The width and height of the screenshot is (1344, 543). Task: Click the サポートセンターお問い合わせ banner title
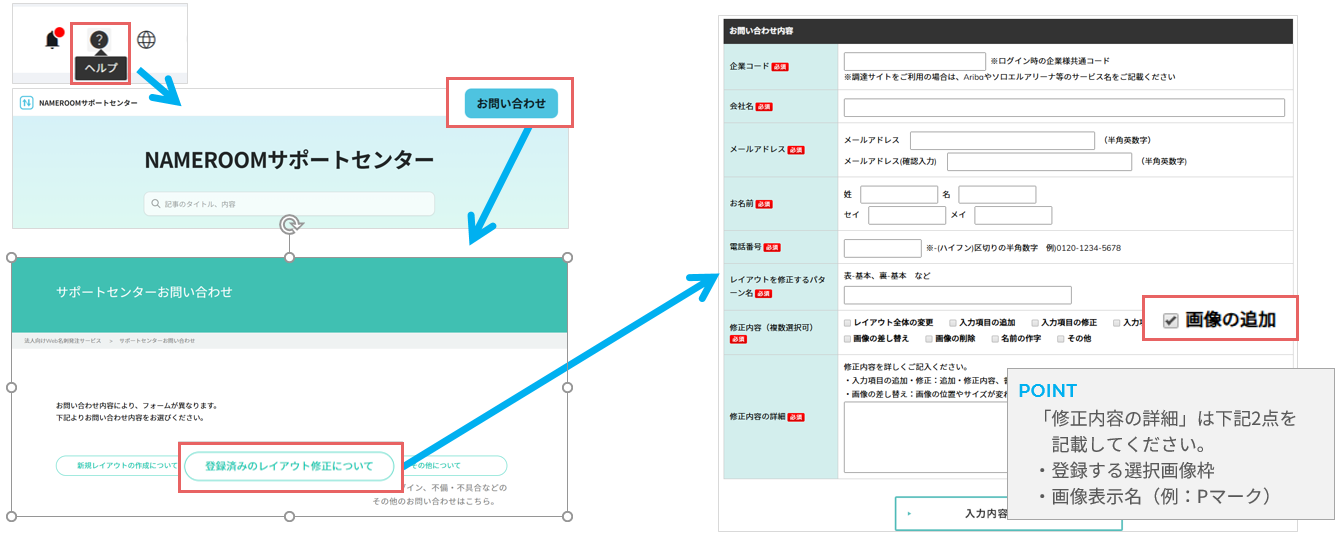coord(144,292)
